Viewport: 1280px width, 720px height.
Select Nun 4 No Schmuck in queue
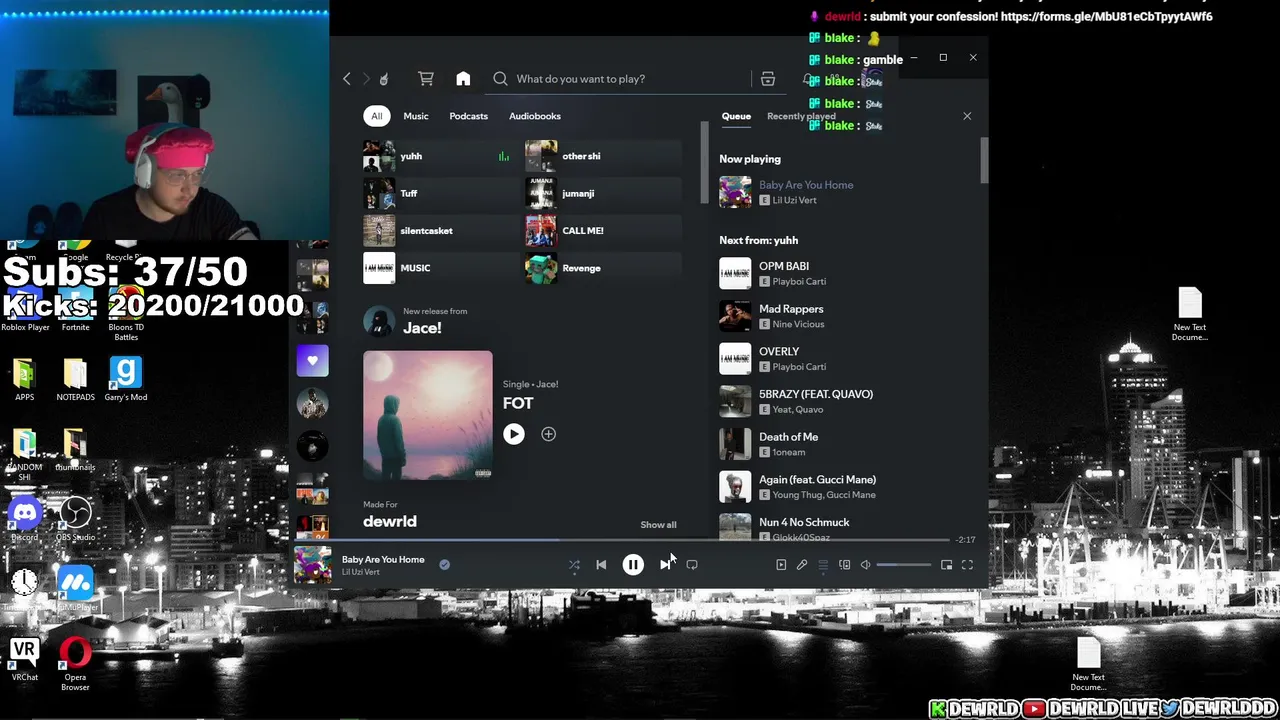tap(846, 527)
